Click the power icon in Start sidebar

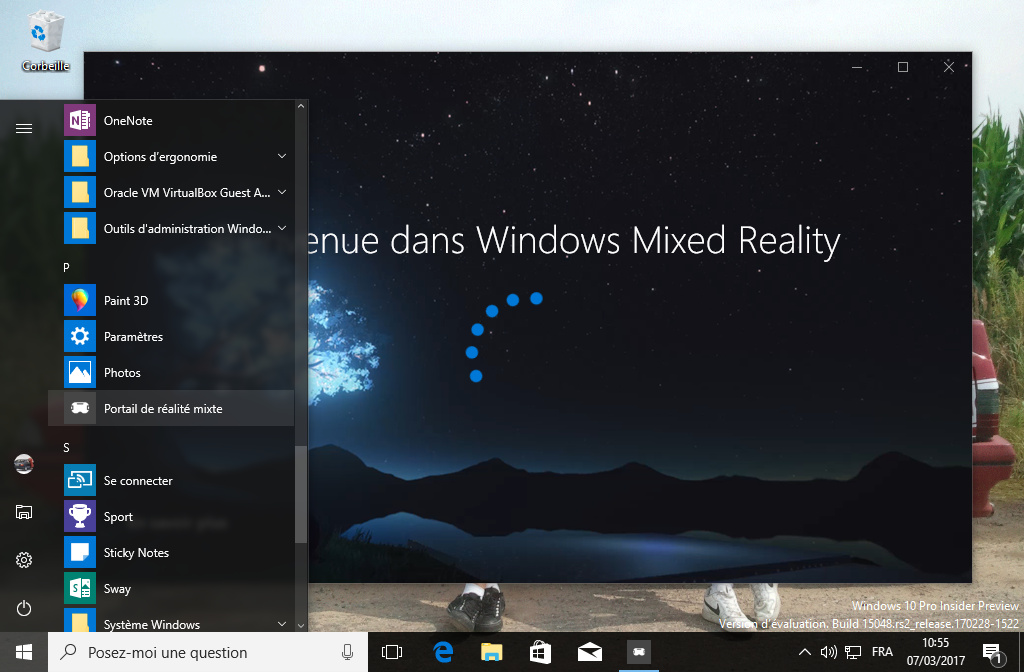coord(24,608)
